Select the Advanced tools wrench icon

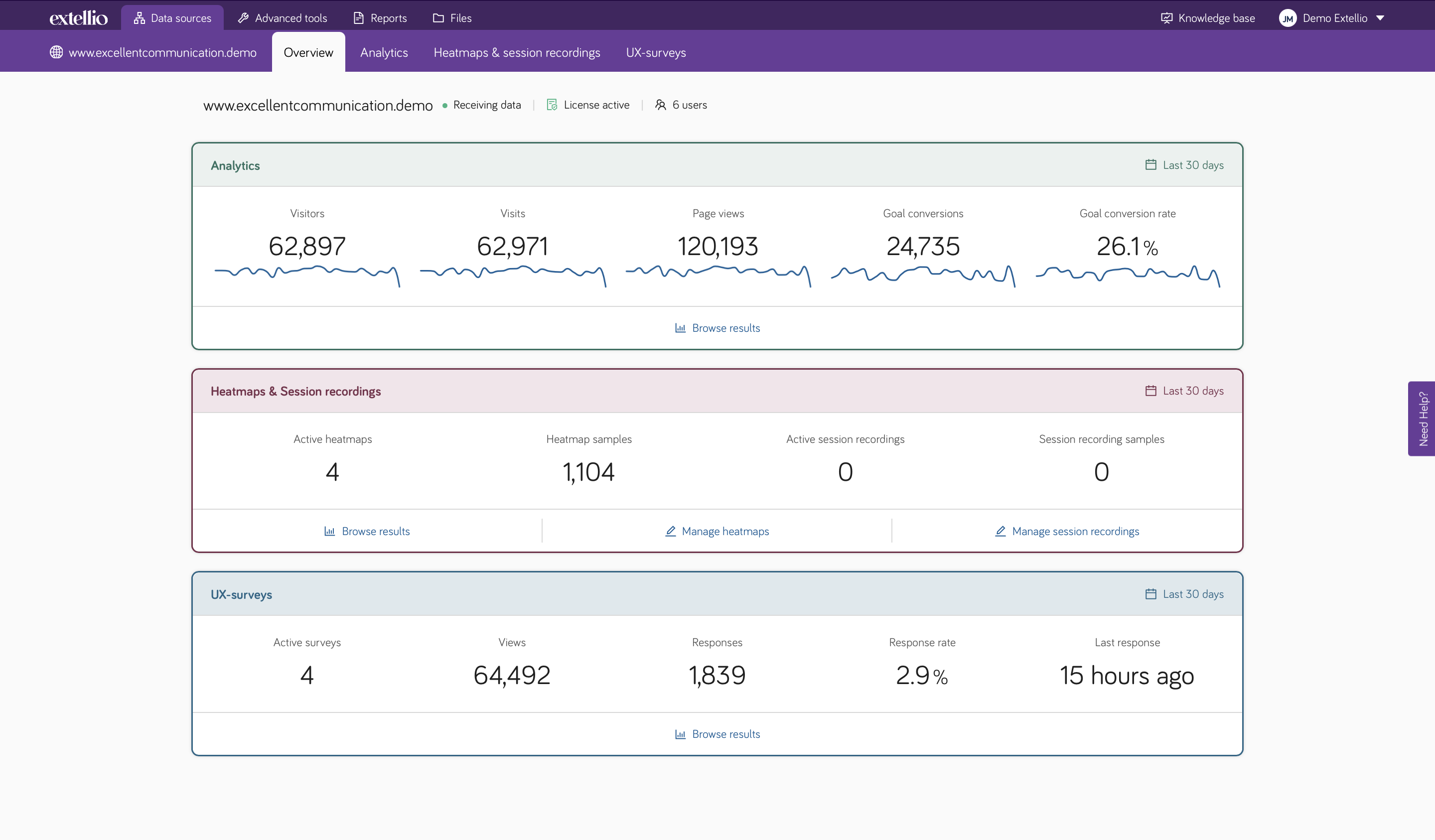click(x=242, y=17)
